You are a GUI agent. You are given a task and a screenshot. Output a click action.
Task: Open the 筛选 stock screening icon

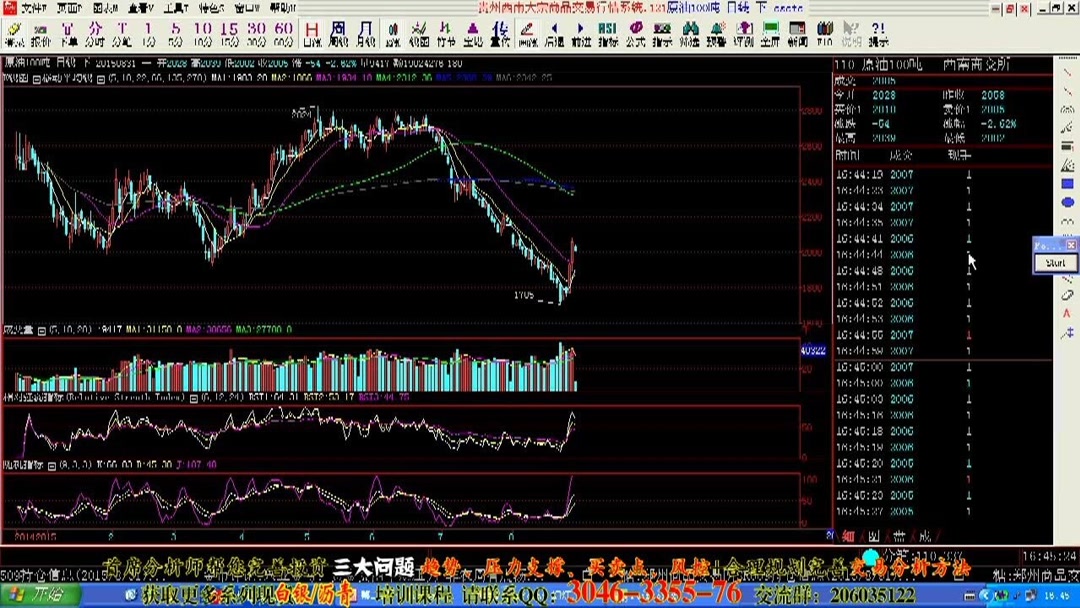click(x=688, y=32)
